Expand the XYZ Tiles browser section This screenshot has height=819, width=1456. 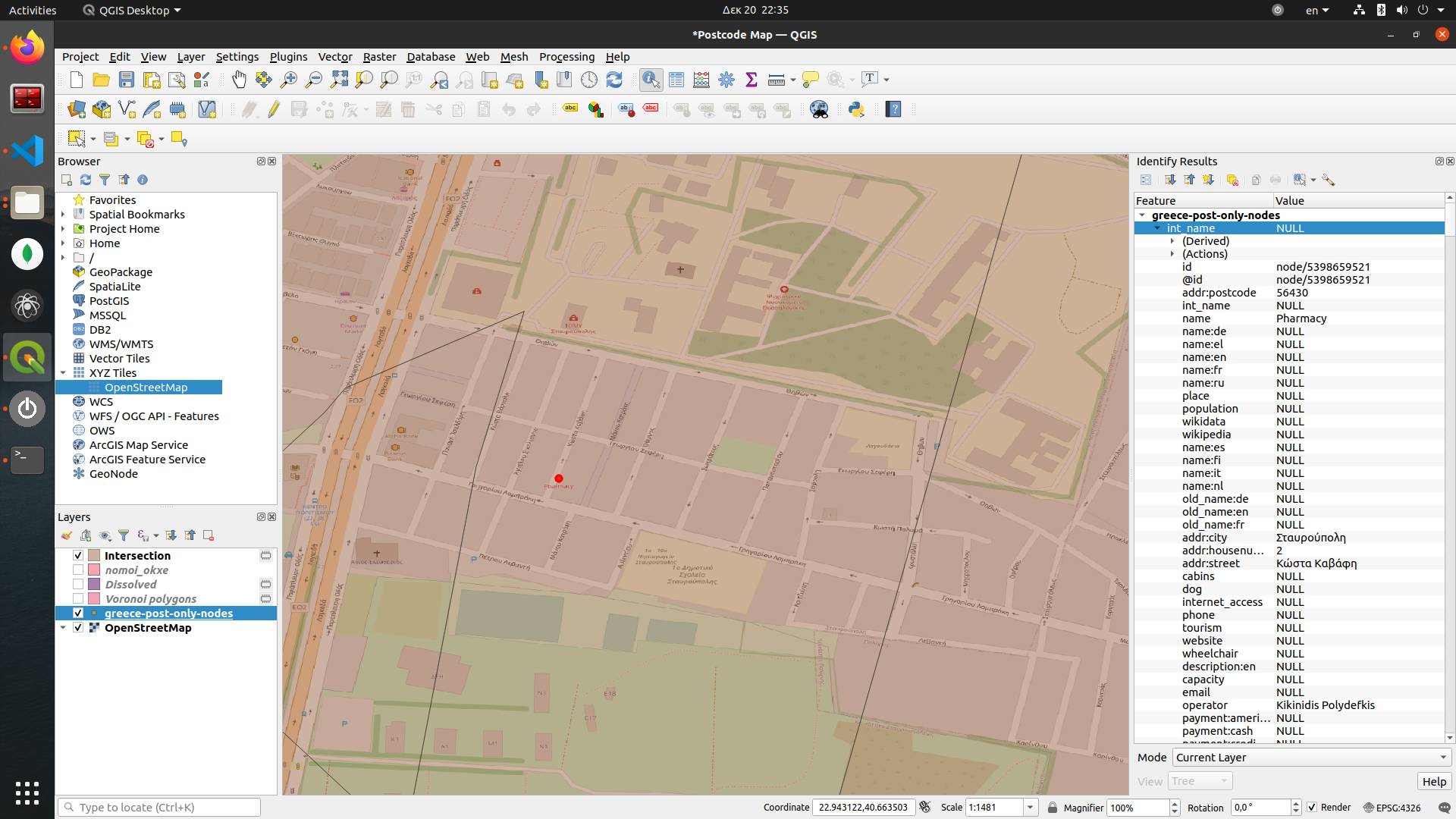coord(62,372)
